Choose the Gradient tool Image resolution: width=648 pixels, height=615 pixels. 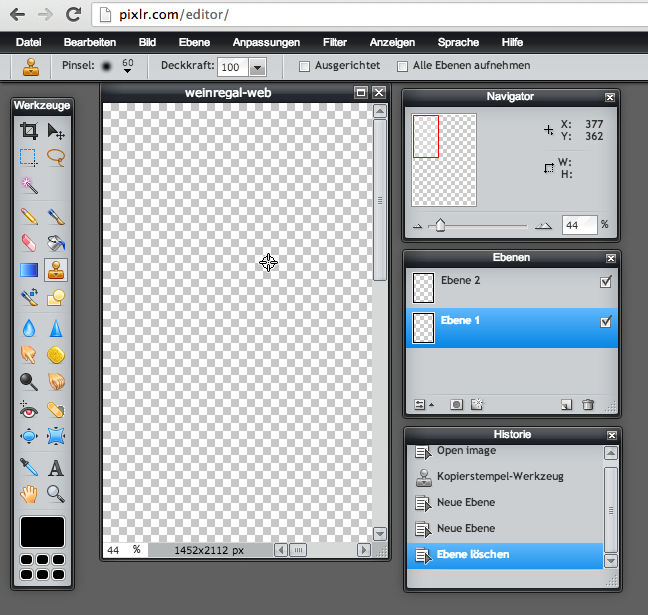coord(29,270)
